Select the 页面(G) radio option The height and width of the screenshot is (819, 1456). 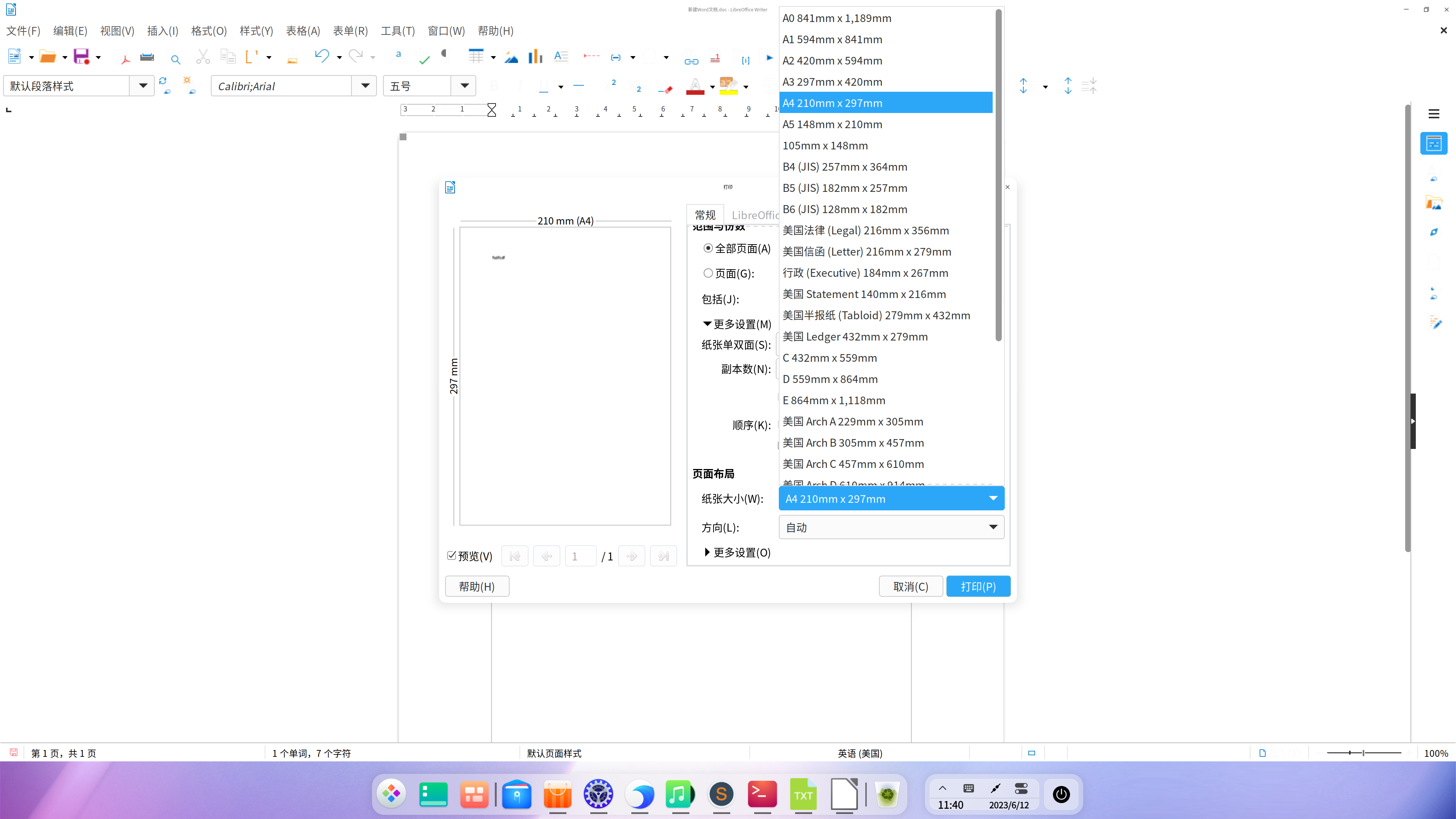[708, 273]
